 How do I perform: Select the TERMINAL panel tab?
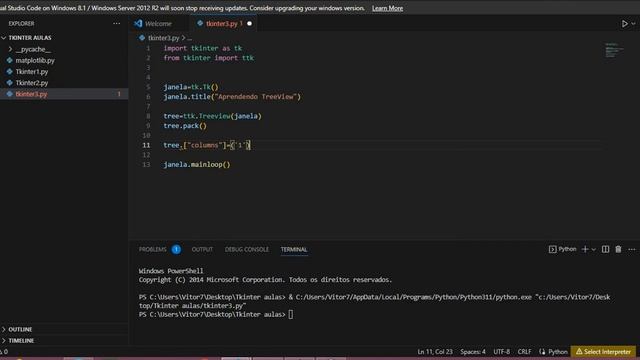(x=294, y=249)
